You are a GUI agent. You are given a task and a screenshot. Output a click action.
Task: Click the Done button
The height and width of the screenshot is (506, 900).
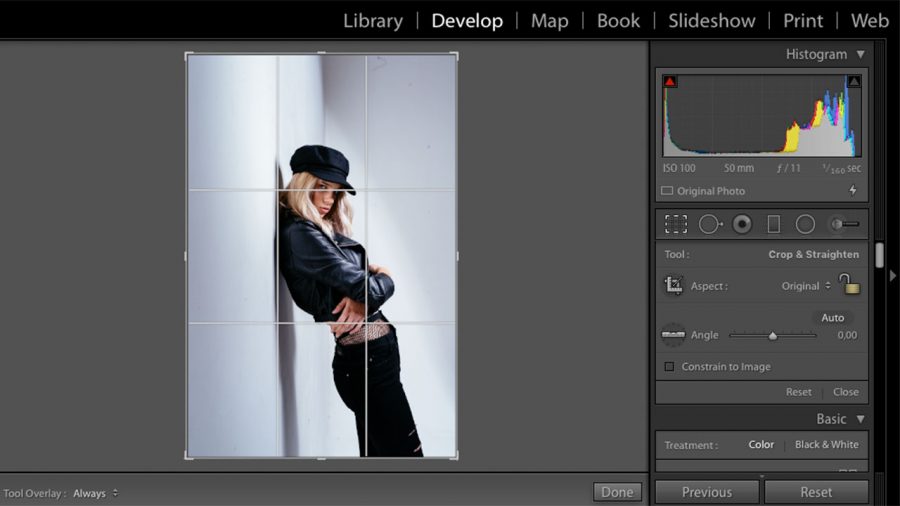pos(617,492)
